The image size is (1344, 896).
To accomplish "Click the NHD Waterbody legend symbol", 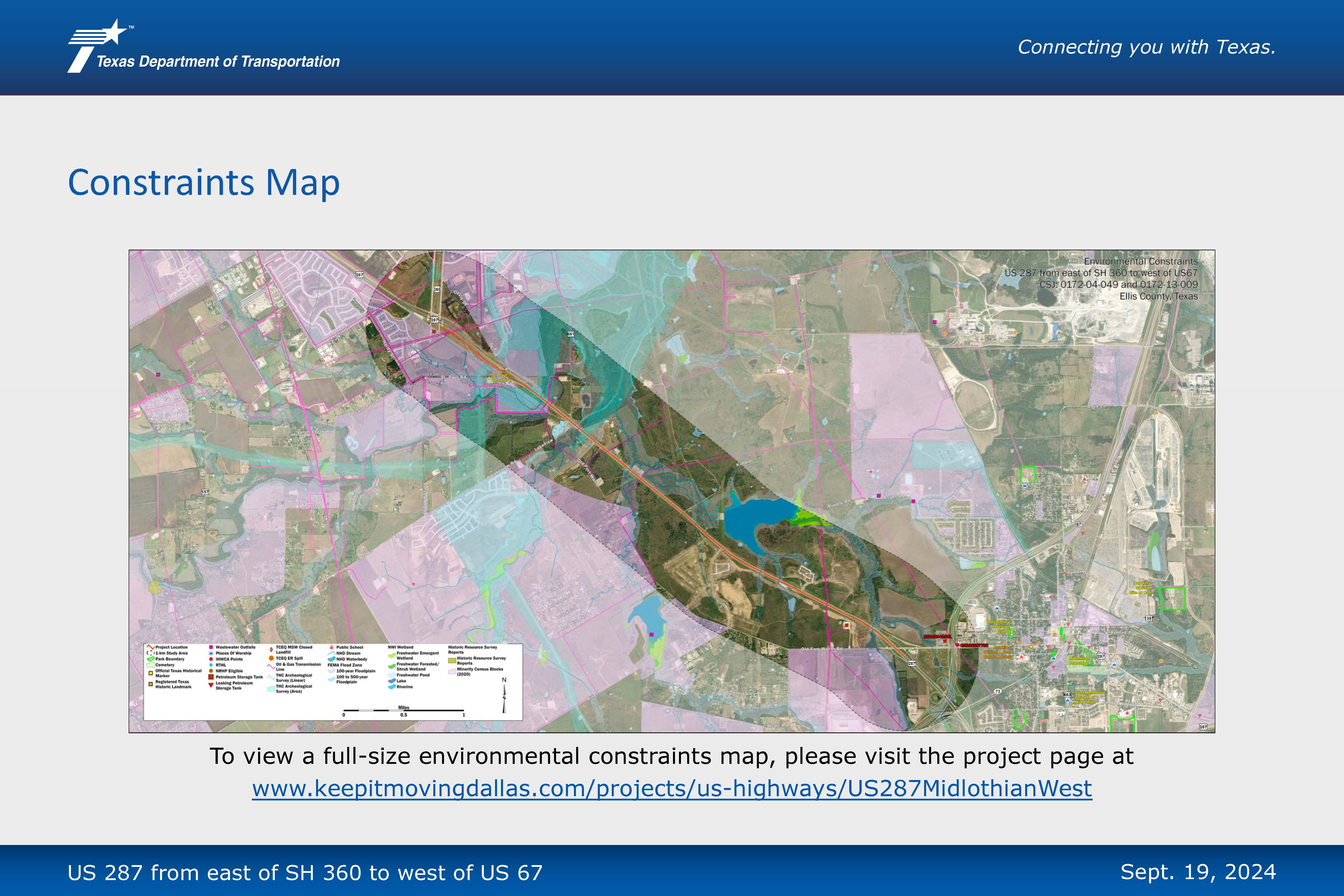I will [332, 659].
